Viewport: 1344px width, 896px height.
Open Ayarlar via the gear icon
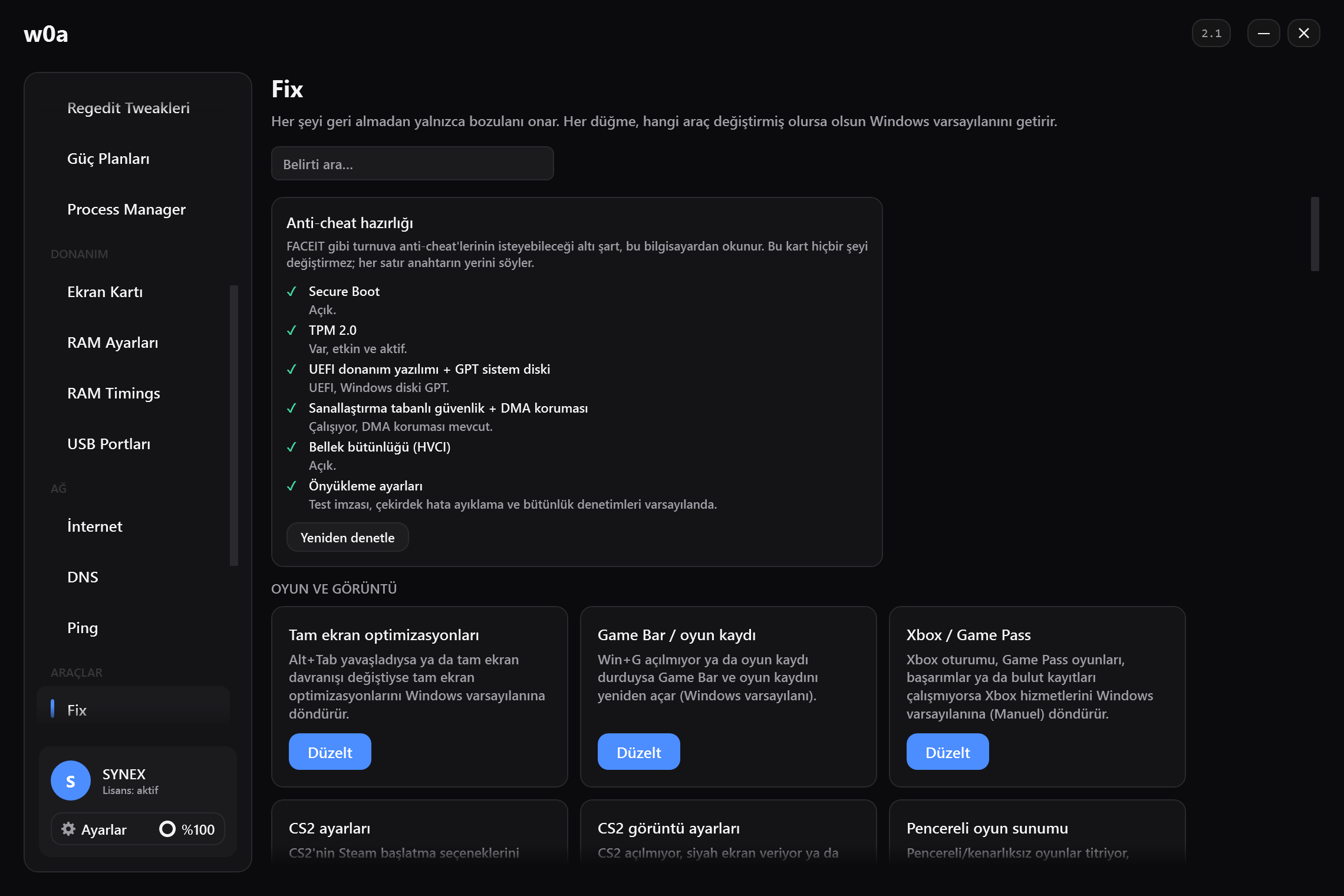(x=68, y=829)
